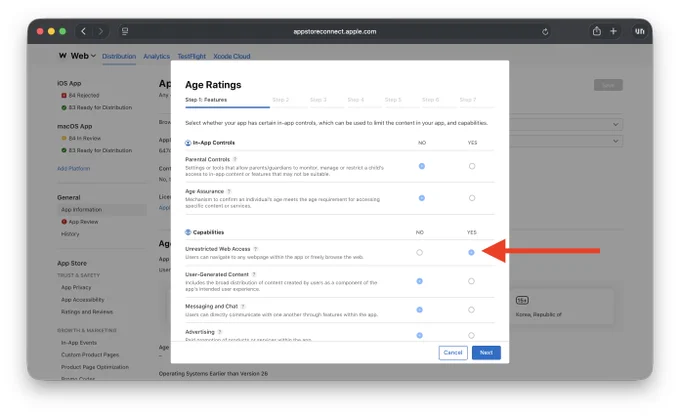Open Ratings and Reviews in the sidebar
The image size is (680, 416).
click(x=87, y=312)
